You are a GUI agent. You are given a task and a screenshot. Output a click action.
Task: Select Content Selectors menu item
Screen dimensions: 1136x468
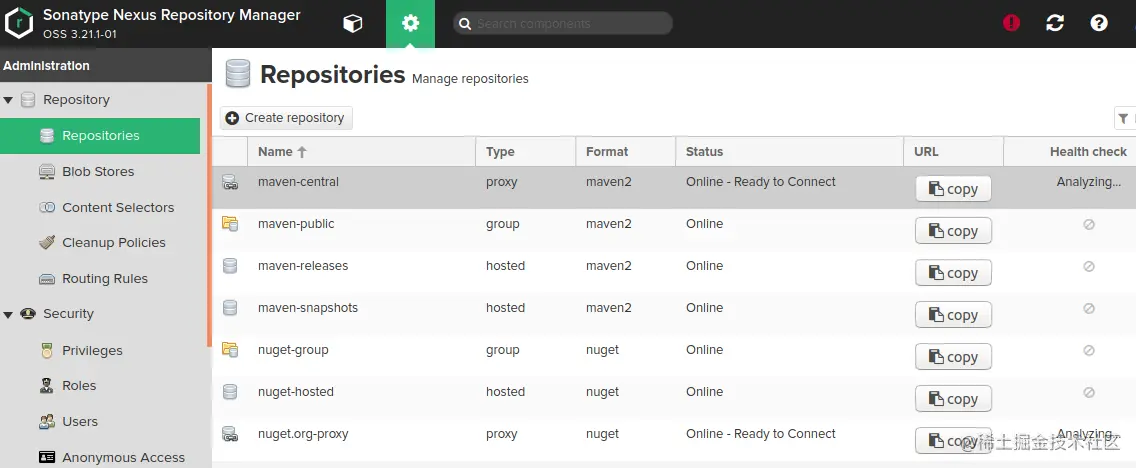tap(117, 208)
